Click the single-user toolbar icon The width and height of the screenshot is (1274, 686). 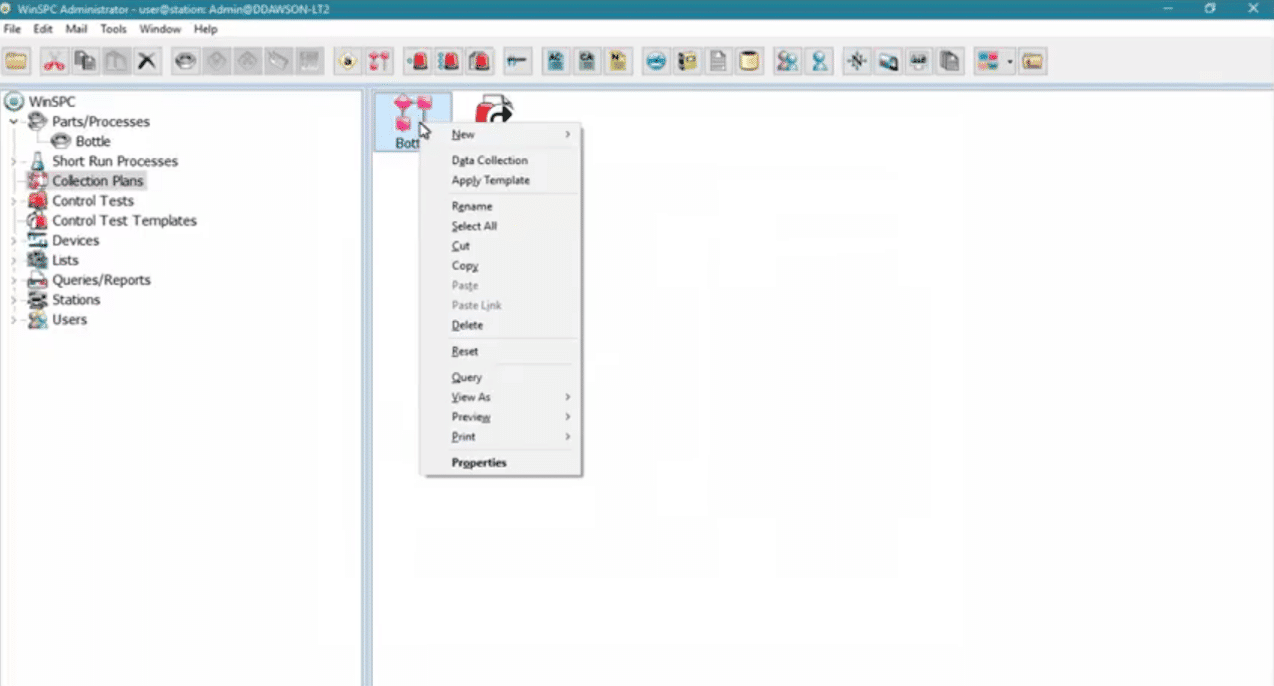click(x=820, y=62)
